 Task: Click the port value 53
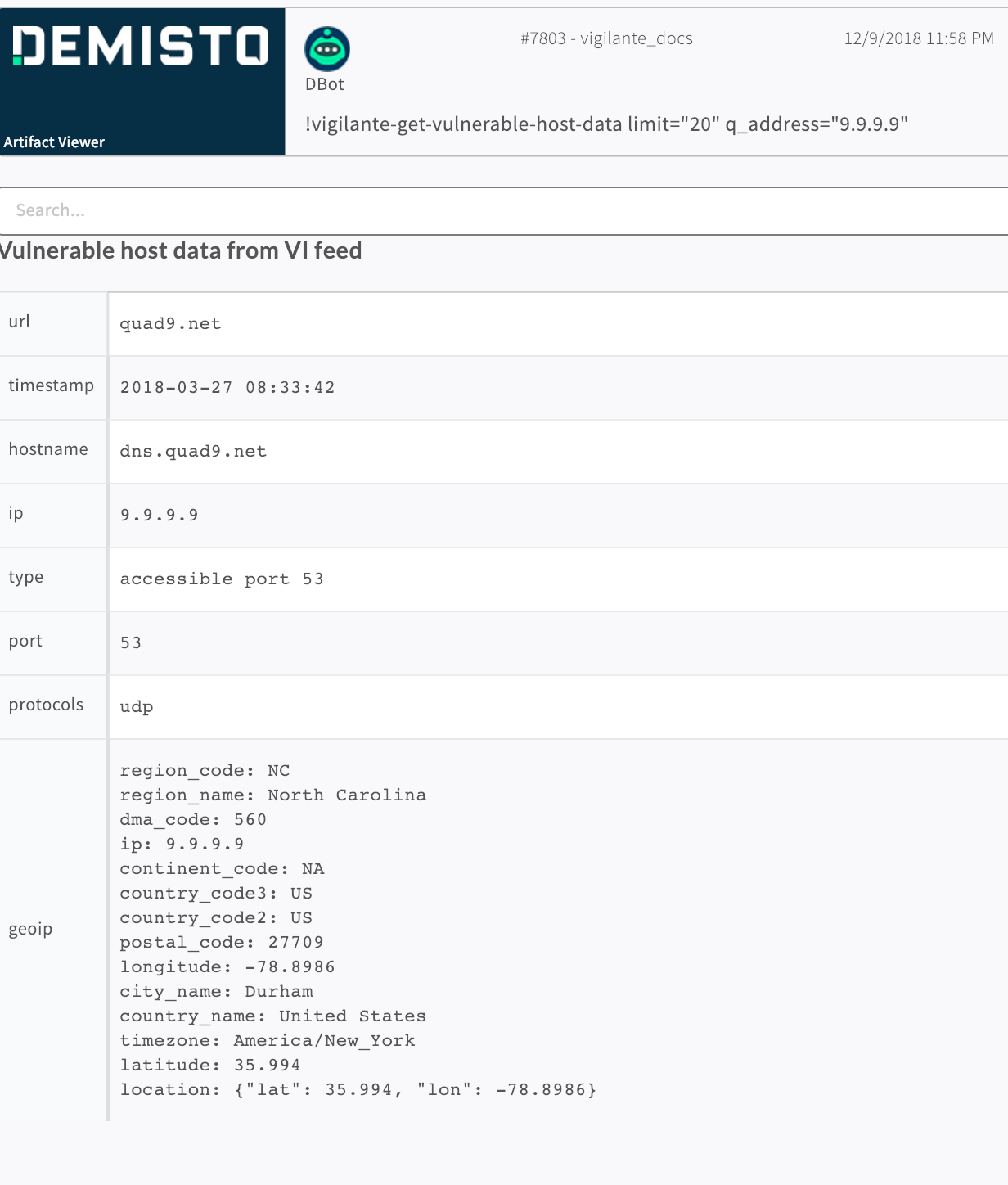tap(131, 642)
